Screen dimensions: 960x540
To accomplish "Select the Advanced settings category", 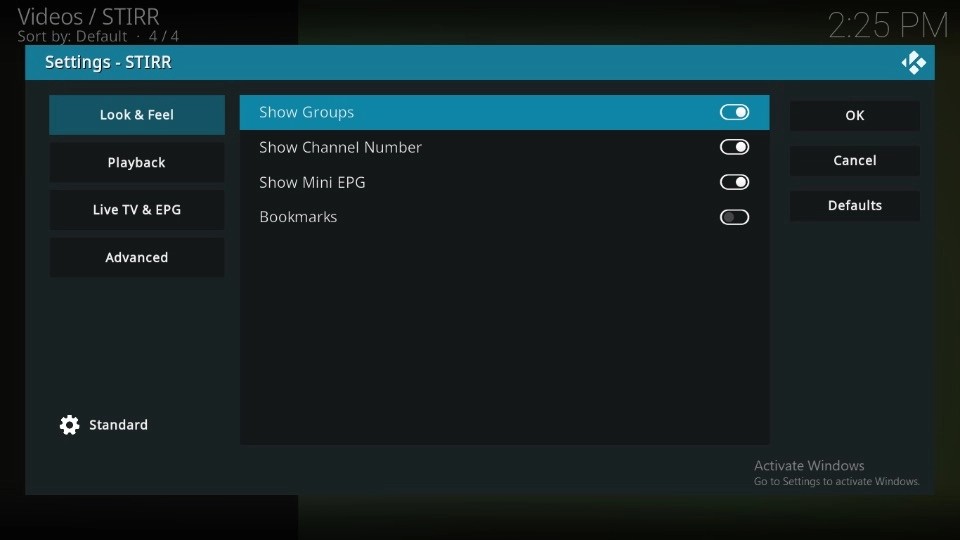I will [x=137, y=257].
